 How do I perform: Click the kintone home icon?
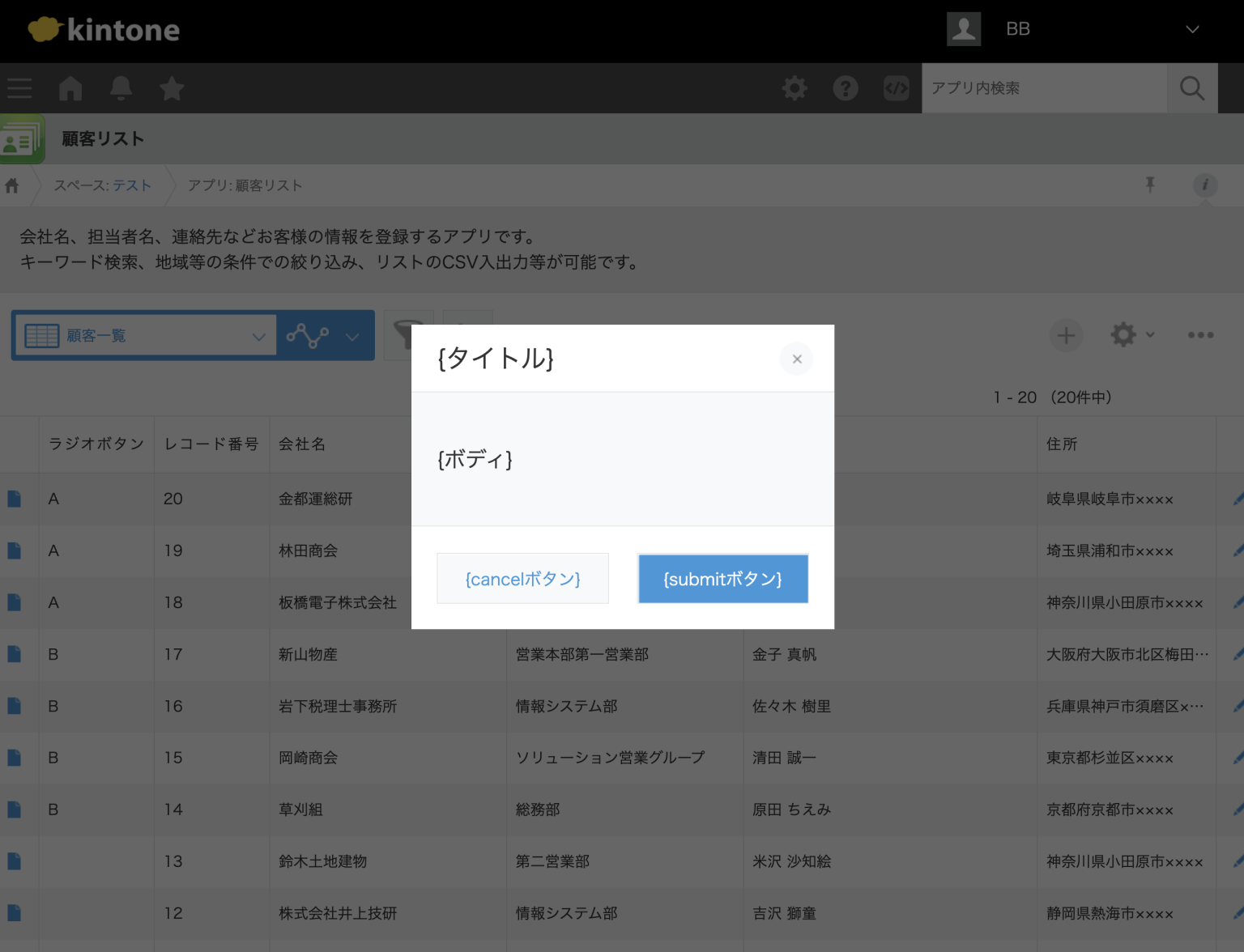pos(70,88)
